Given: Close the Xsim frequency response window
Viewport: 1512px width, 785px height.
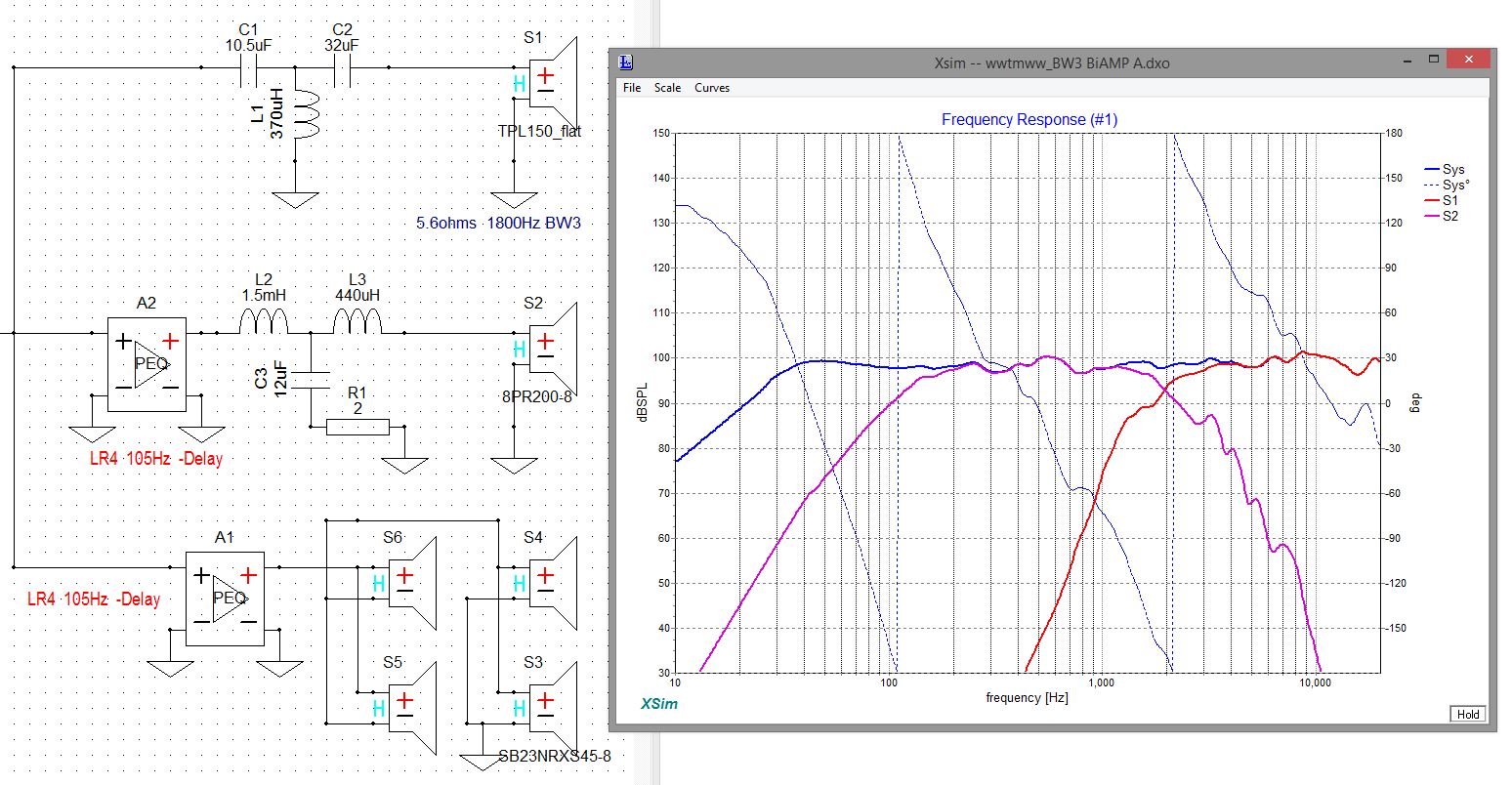Looking at the screenshot, I should 1468,61.
